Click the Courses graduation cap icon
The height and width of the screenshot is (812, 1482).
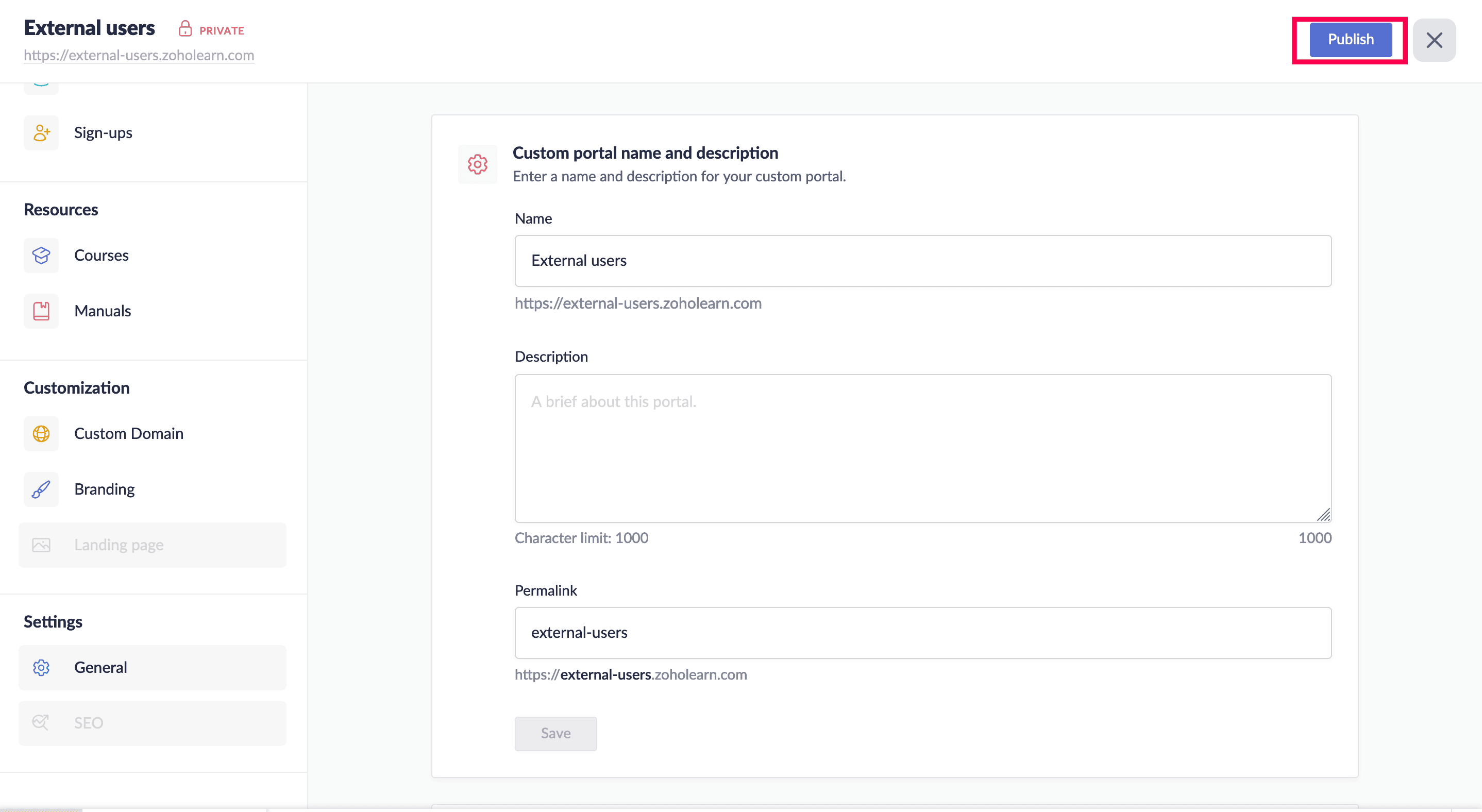point(41,256)
